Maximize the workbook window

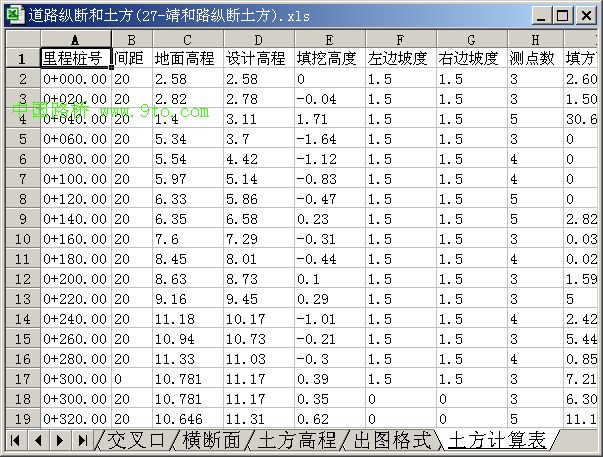(561, 16)
